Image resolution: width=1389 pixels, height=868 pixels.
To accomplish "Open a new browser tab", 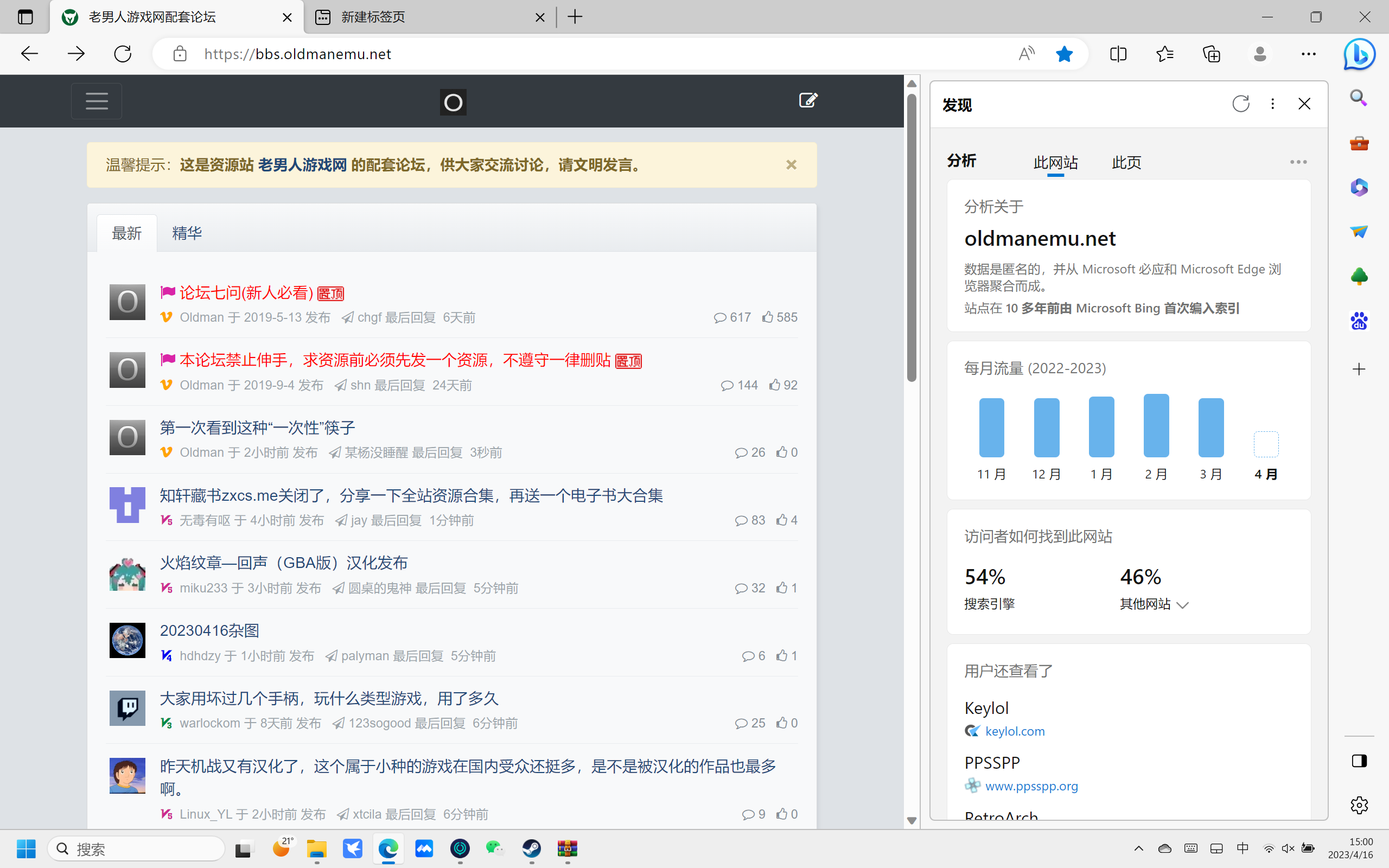I will pyautogui.click(x=575, y=17).
